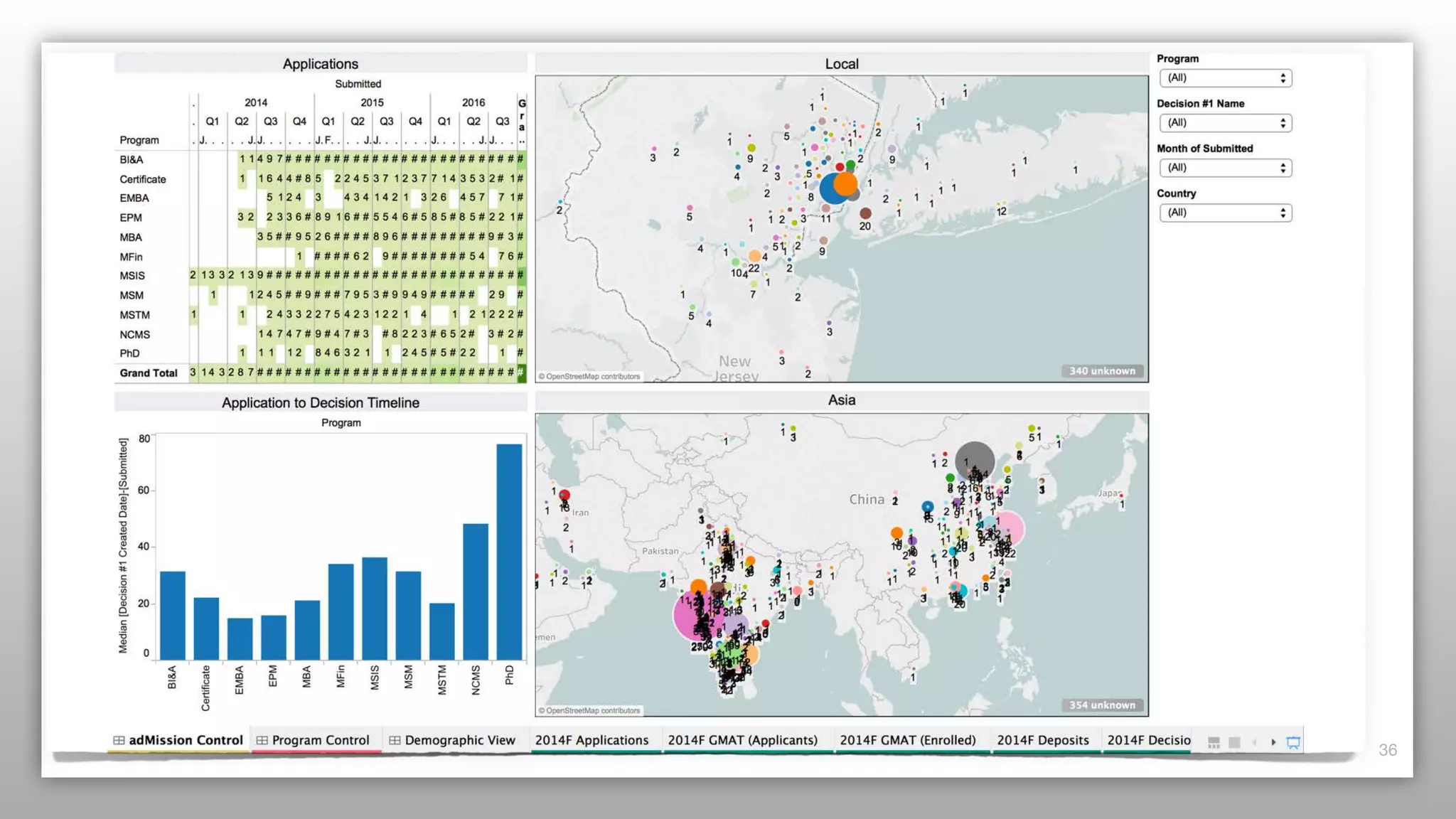This screenshot has width=1456, height=819.
Task: Click the 340 unknown indicator on Local map
Action: 1102,371
